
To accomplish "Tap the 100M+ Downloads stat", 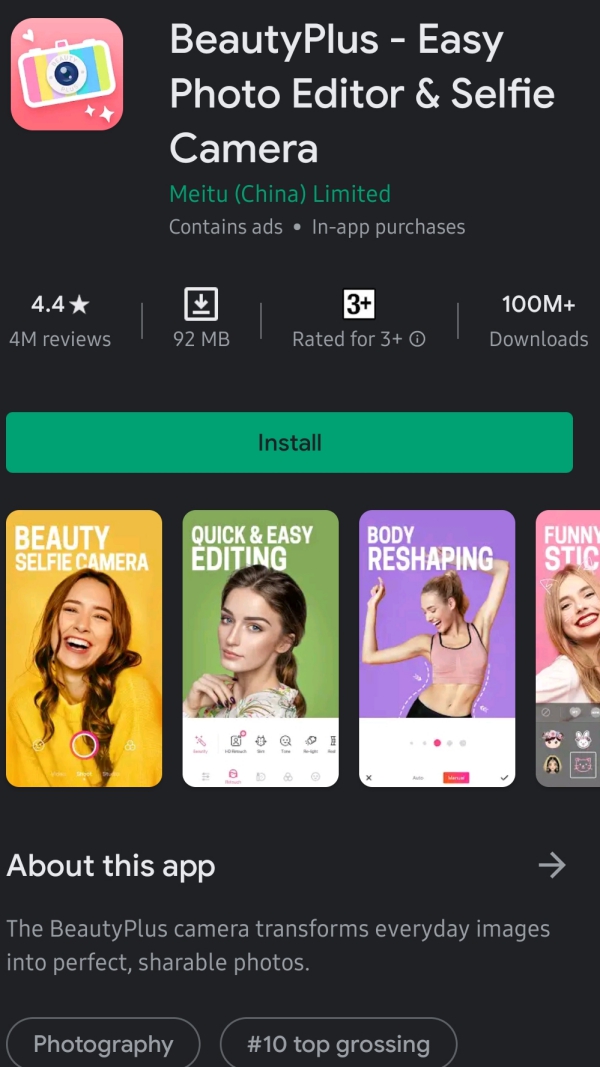I will [539, 321].
